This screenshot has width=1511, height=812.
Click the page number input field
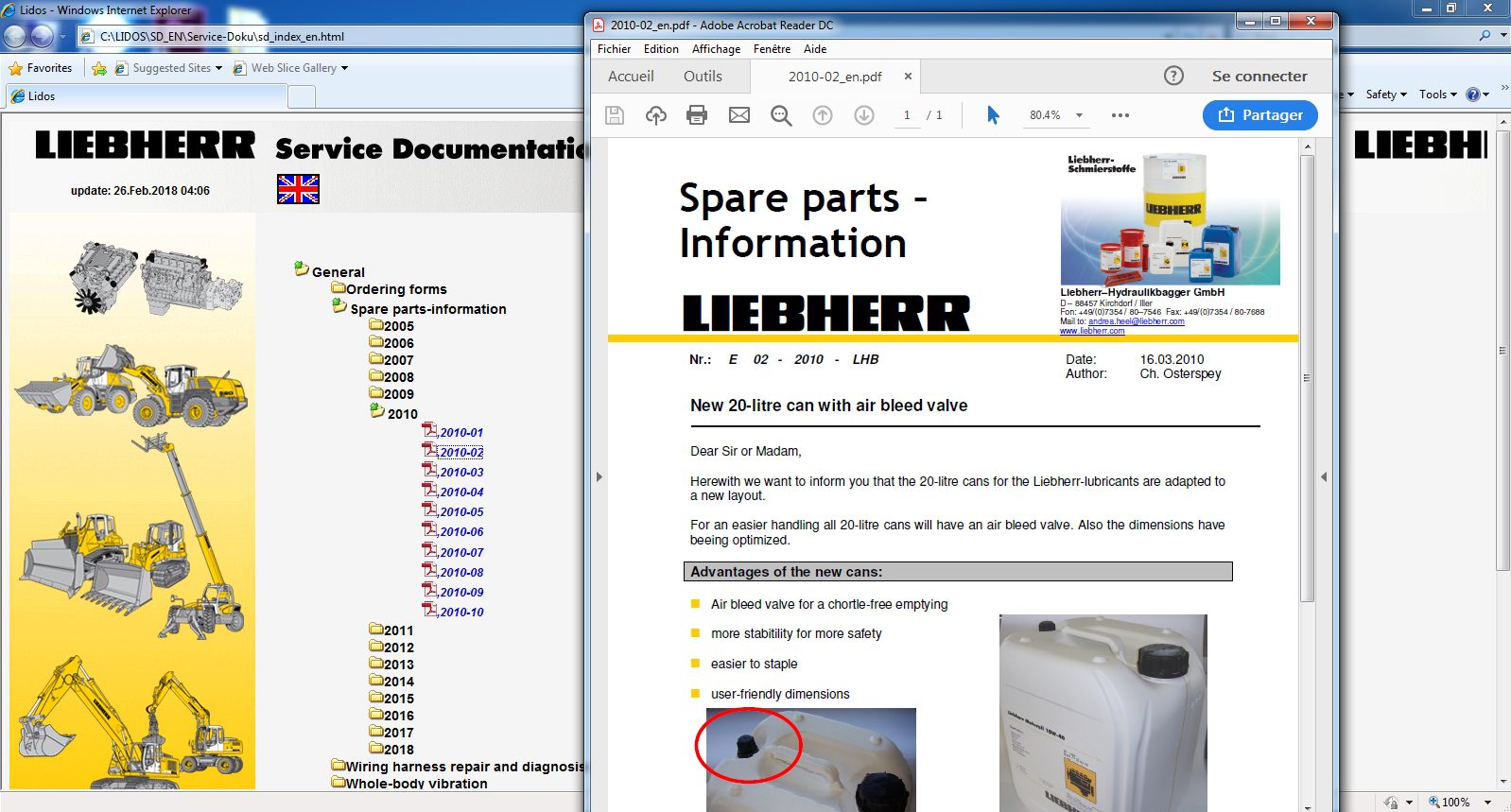[x=907, y=115]
